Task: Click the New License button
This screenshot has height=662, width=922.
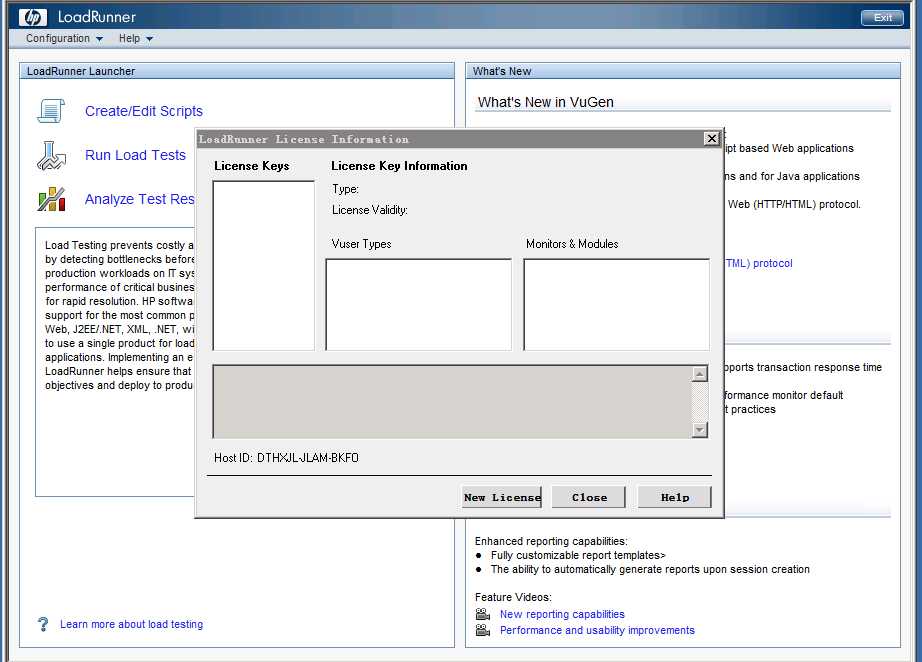Action: (502, 497)
